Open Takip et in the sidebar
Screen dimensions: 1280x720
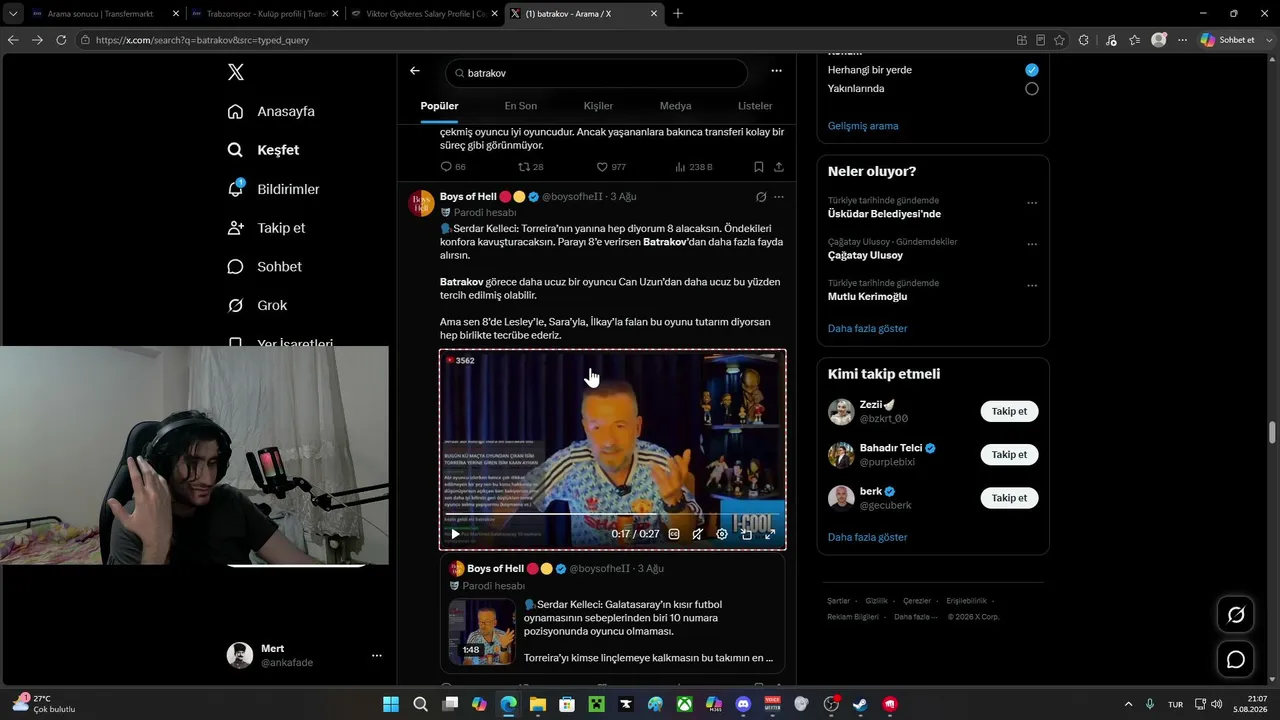[267, 228]
